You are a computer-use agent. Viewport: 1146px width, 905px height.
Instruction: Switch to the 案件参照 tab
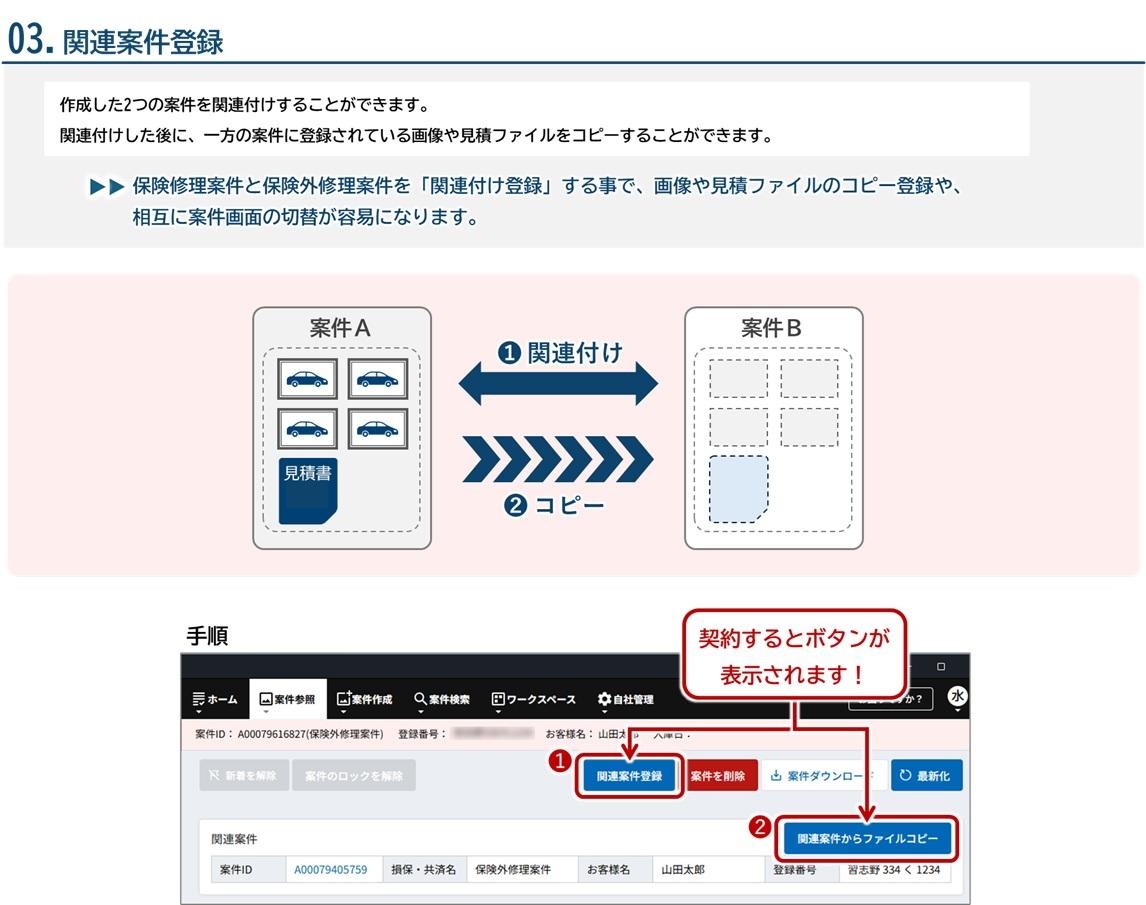287,699
